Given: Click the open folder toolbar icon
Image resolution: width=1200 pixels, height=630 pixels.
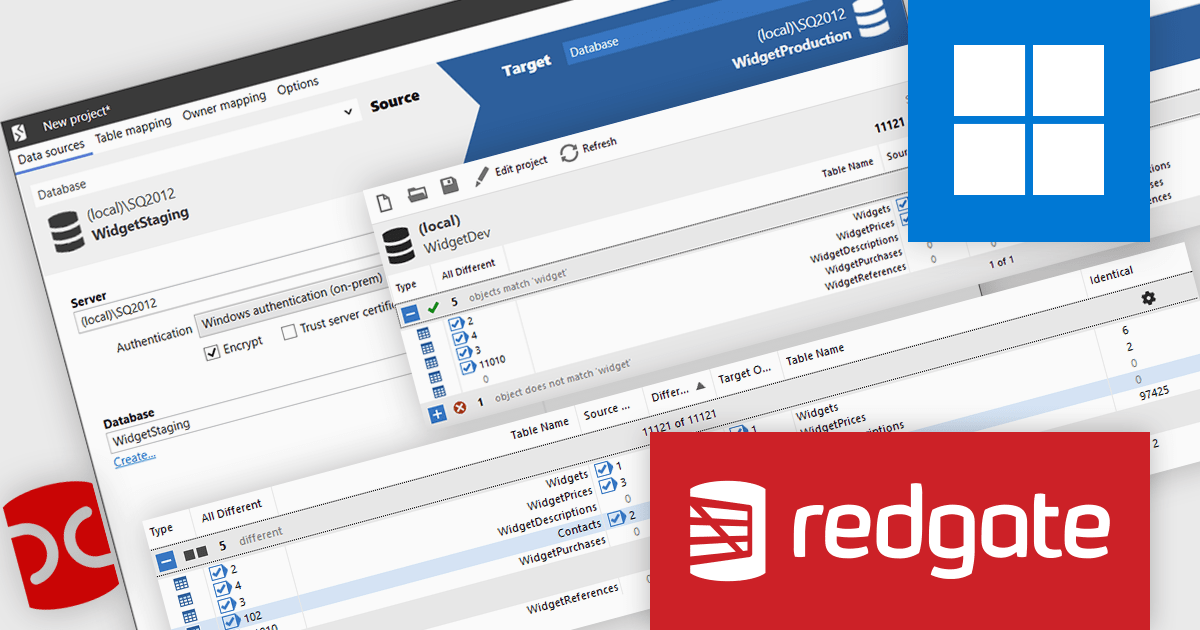Looking at the screenshot, I should (x=418, y=193).
